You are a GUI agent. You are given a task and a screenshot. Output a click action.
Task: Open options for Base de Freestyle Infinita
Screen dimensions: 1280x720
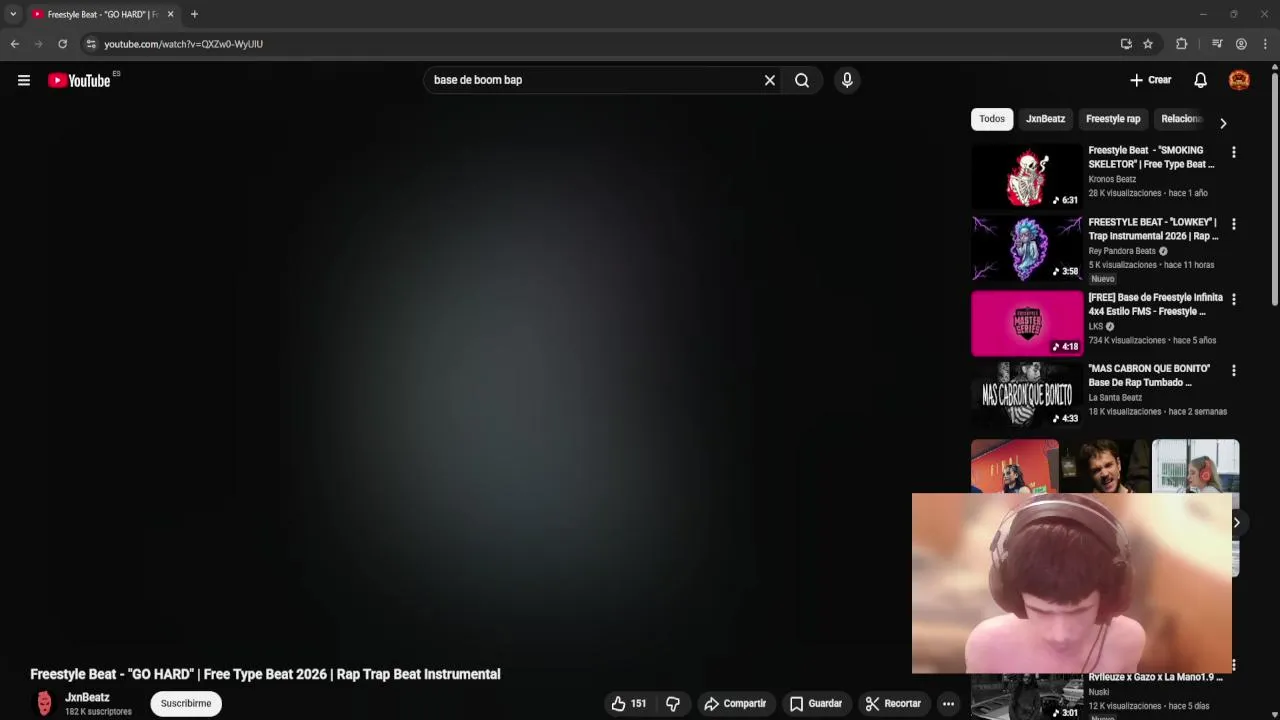1233,299
